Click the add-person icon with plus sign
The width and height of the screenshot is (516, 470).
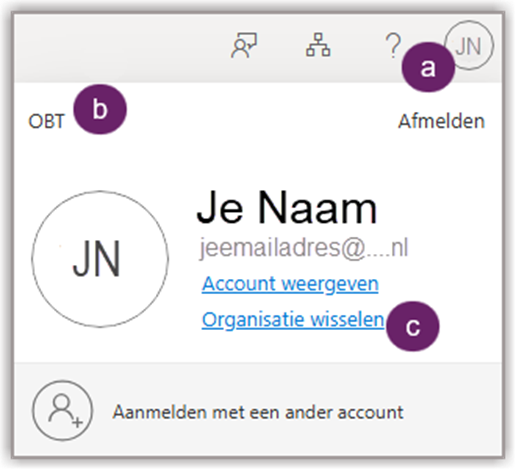(62, 411)
